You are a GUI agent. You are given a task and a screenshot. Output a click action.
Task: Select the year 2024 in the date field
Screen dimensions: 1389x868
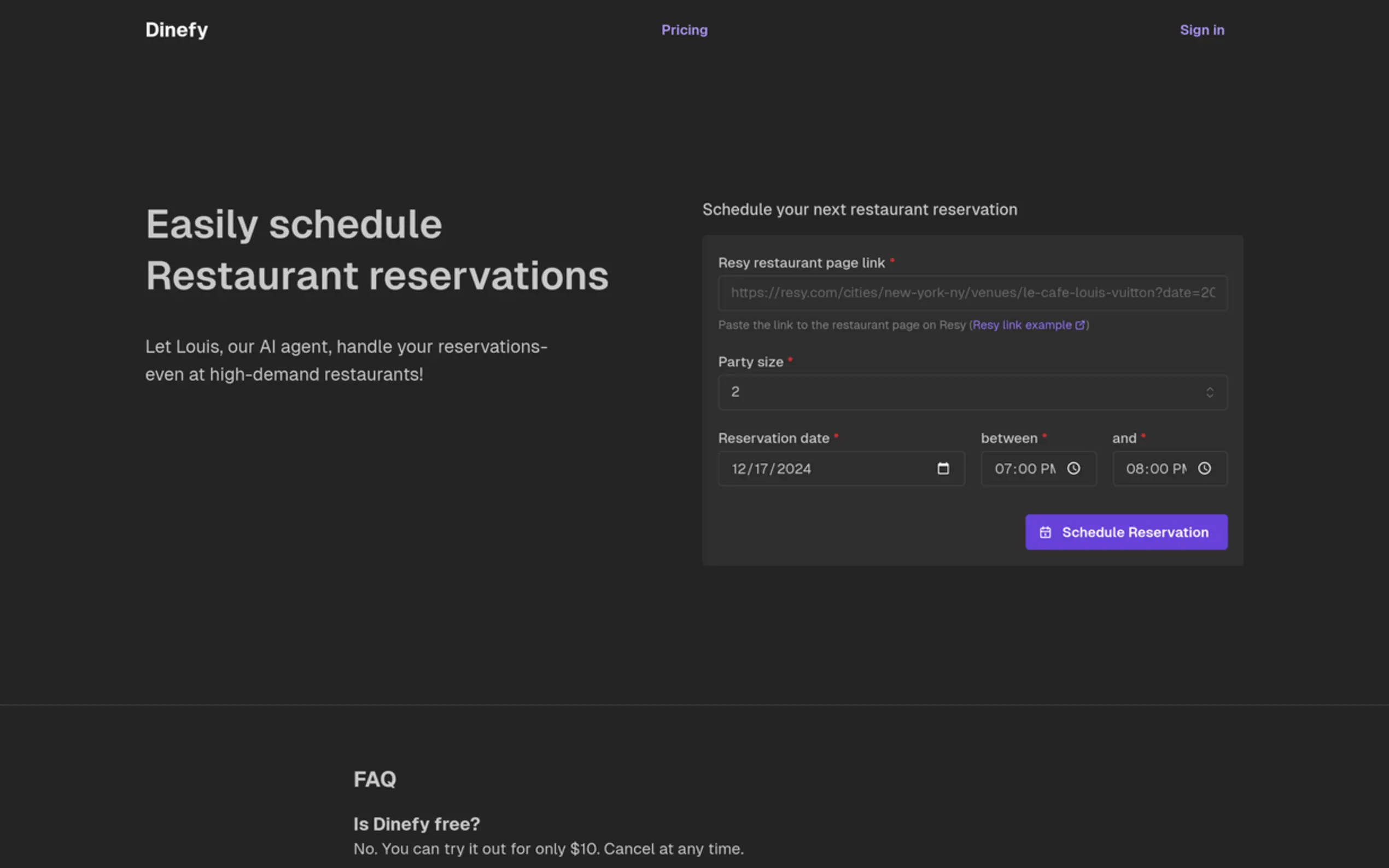793,469
